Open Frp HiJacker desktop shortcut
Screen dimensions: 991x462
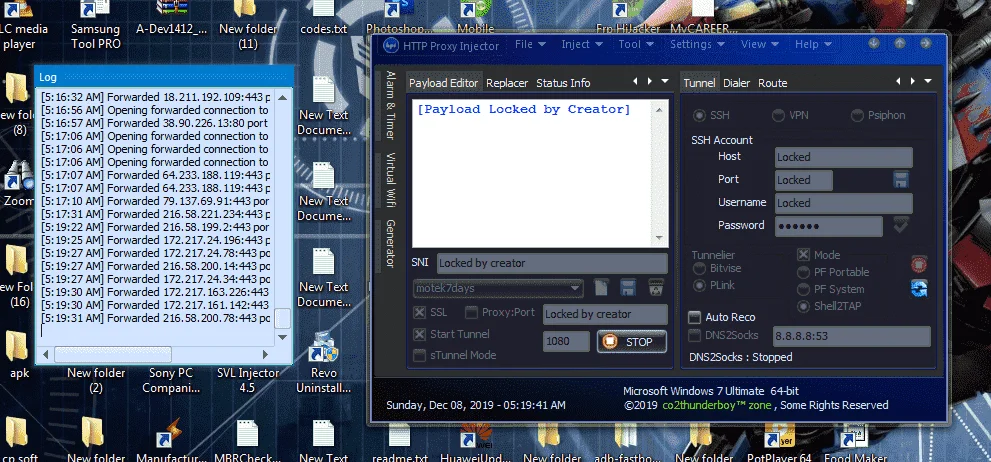pyautogui.click(x=628, y=18)
